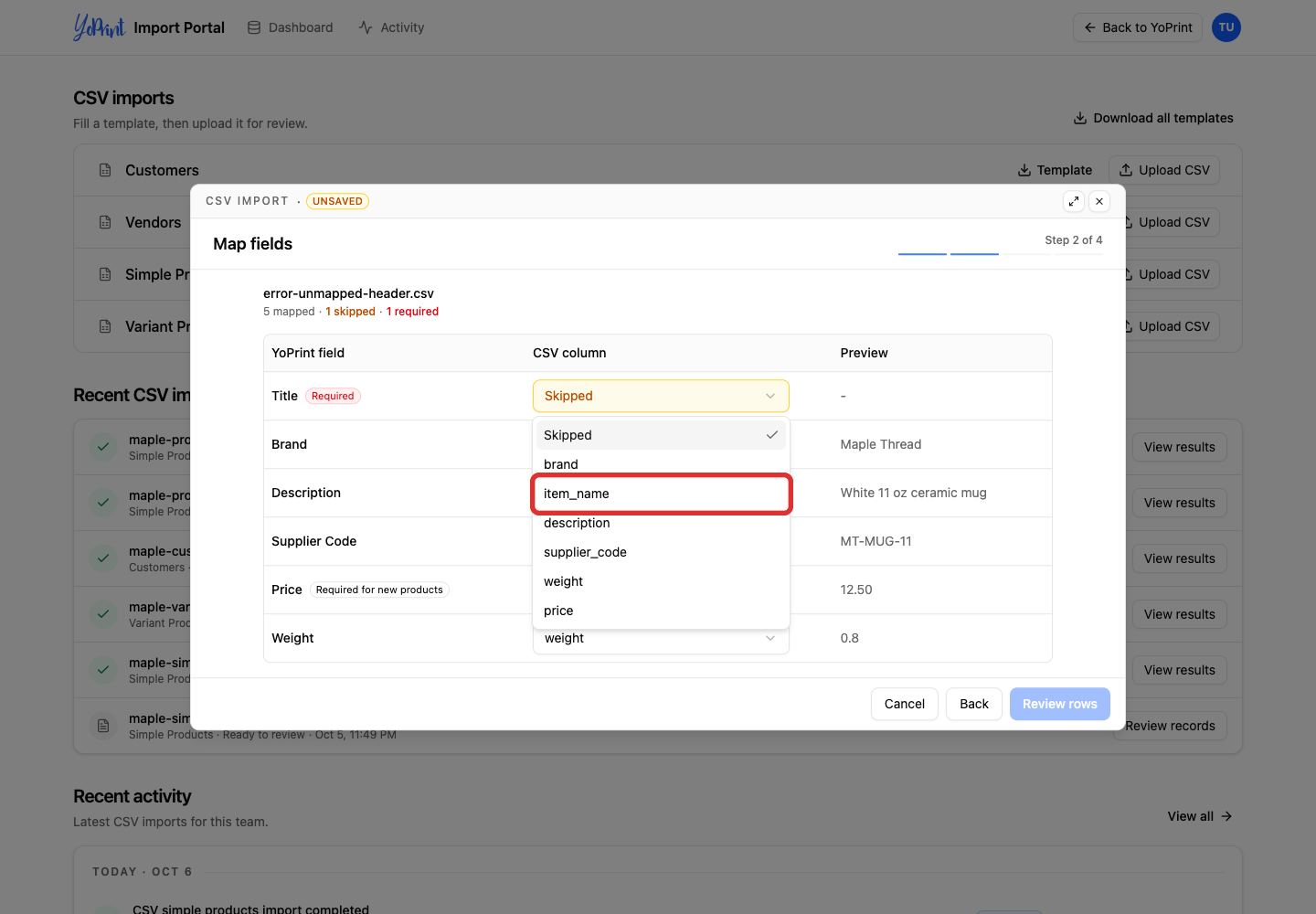Download the Customers template
Image resolution: width=1316 pixels, height=914 pixels.
coord(1055,170)
